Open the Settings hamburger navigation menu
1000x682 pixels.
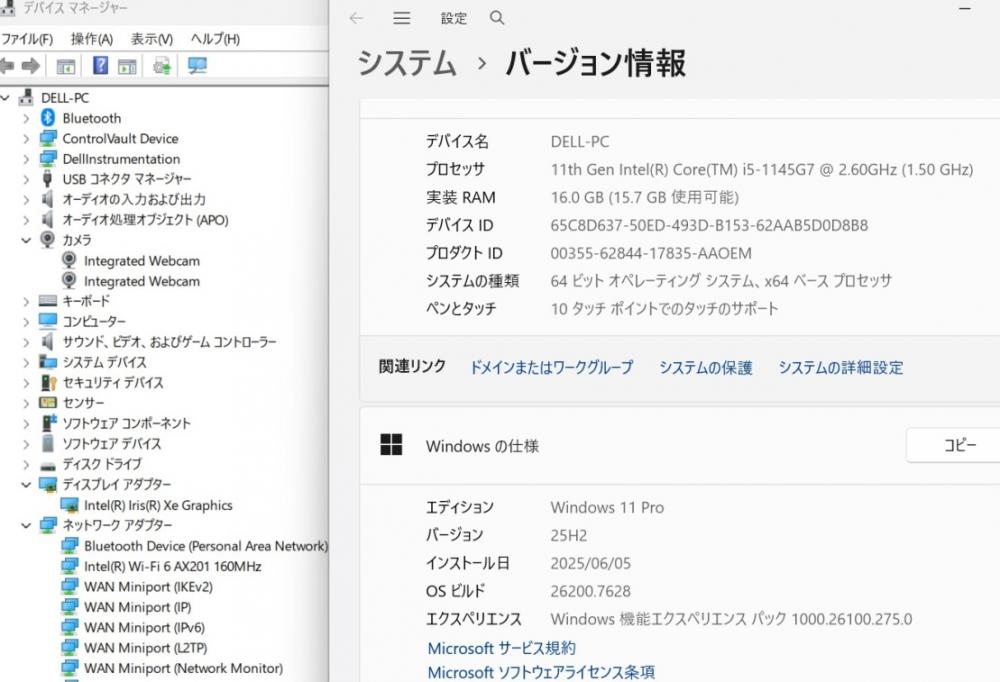point(402,18)
